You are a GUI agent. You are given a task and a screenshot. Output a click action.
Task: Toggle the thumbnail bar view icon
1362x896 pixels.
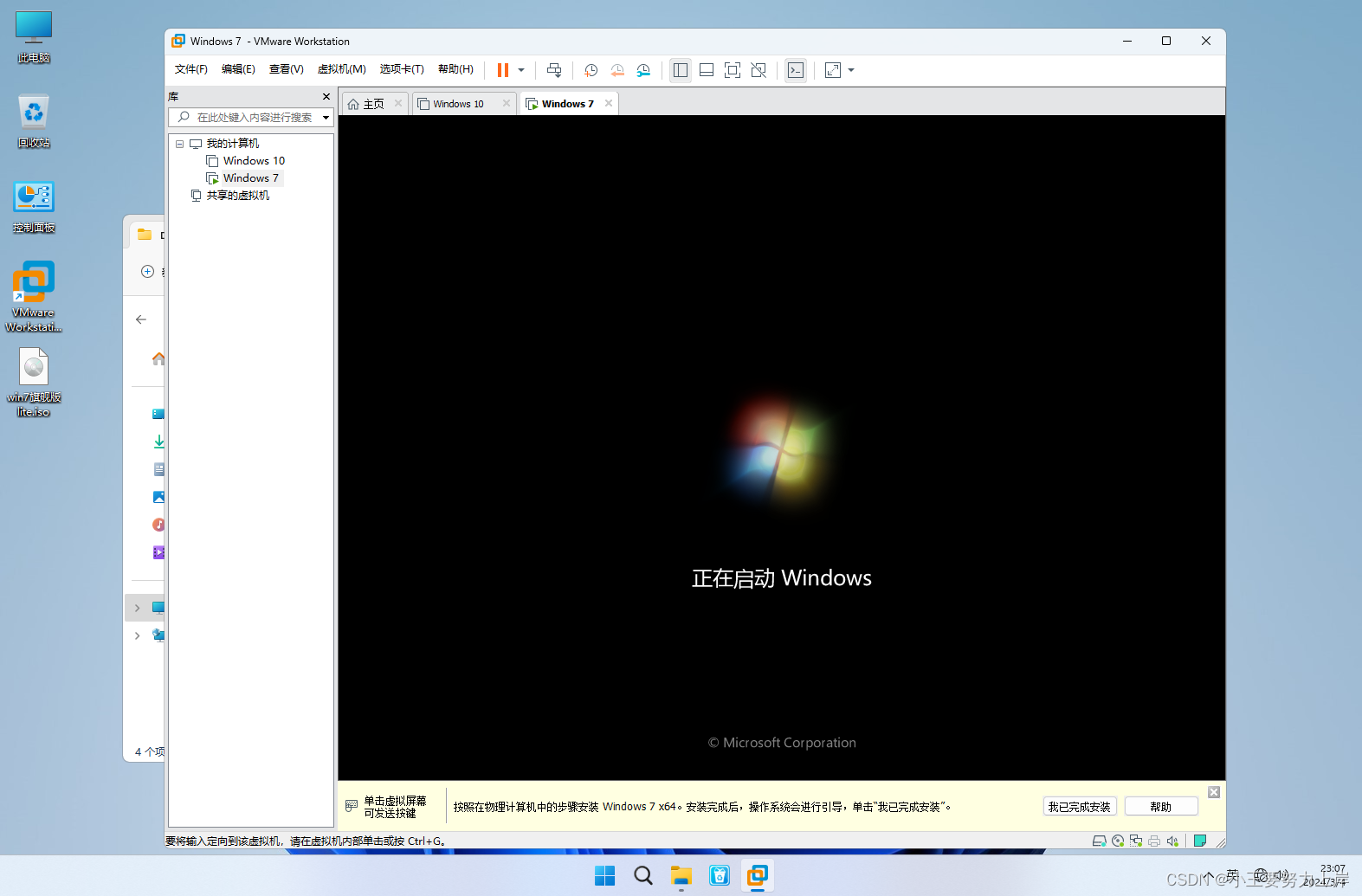(x=707, y=70)
